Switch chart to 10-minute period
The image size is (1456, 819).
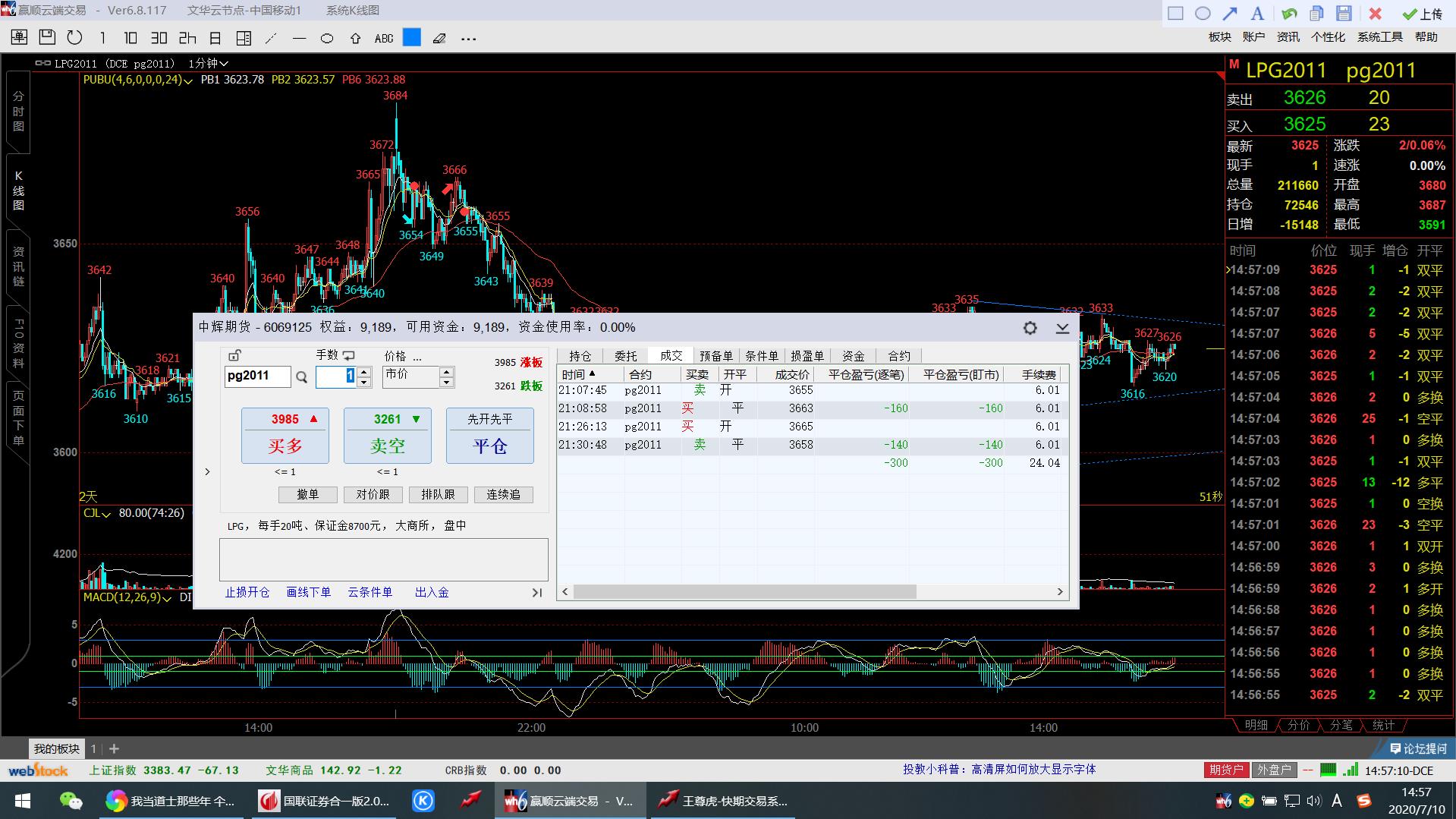click(131, 37)
